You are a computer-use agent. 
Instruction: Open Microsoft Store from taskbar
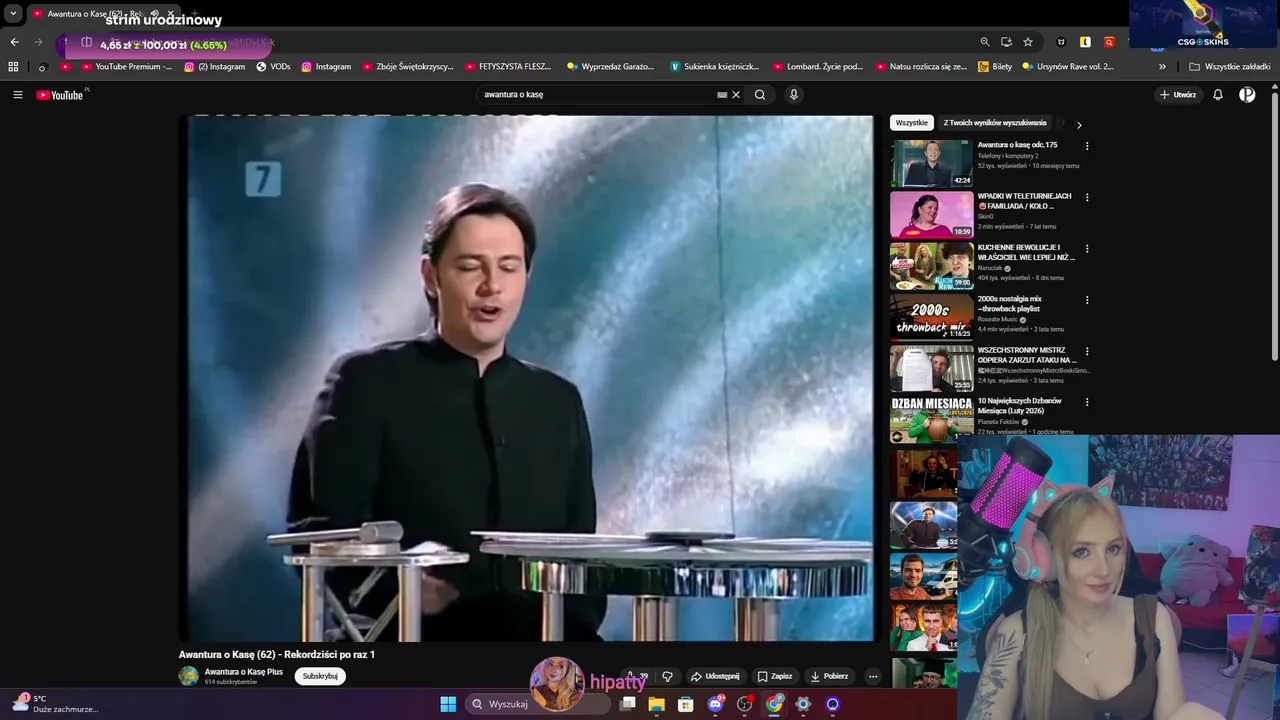pos(685,704)
